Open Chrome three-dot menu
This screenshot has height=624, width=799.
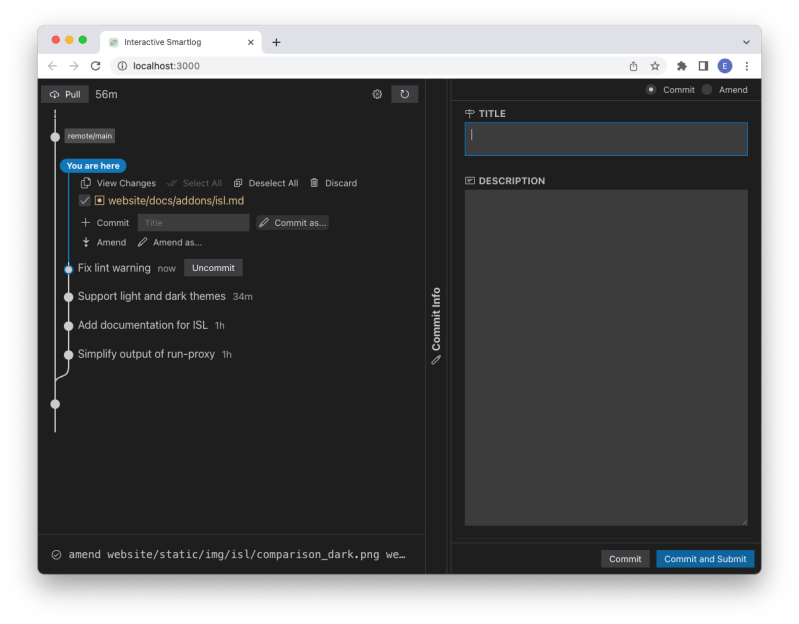tap(747, 66)
